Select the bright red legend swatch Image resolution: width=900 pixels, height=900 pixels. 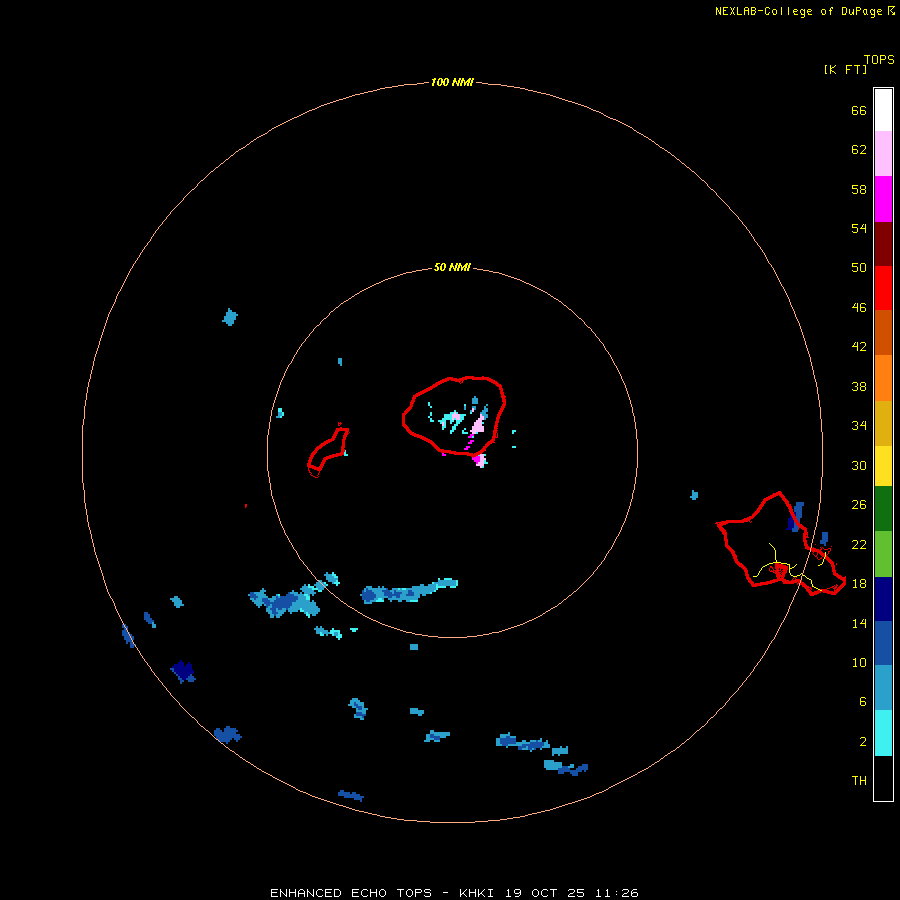[x=883, y=288]
